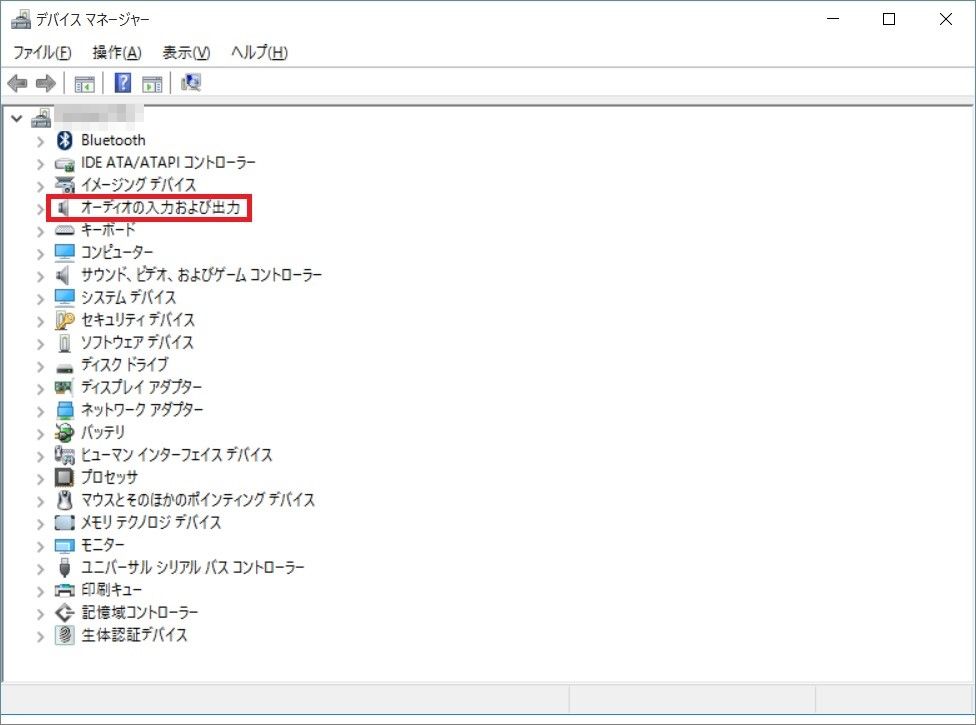Click the Forward arrow toolbar icon

(x=45, y=83)
